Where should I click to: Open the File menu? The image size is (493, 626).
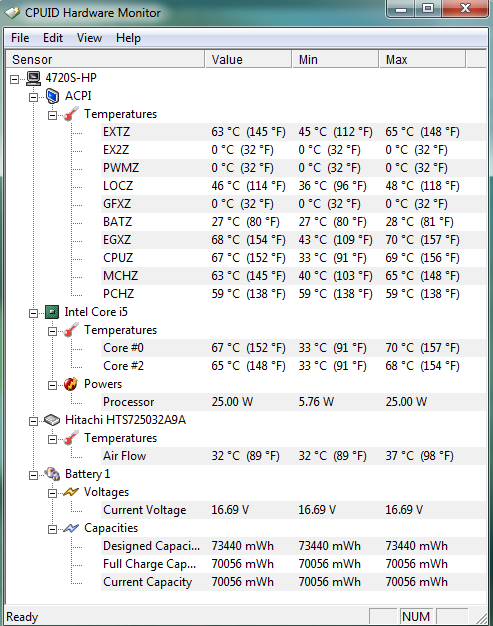[20, 38]
